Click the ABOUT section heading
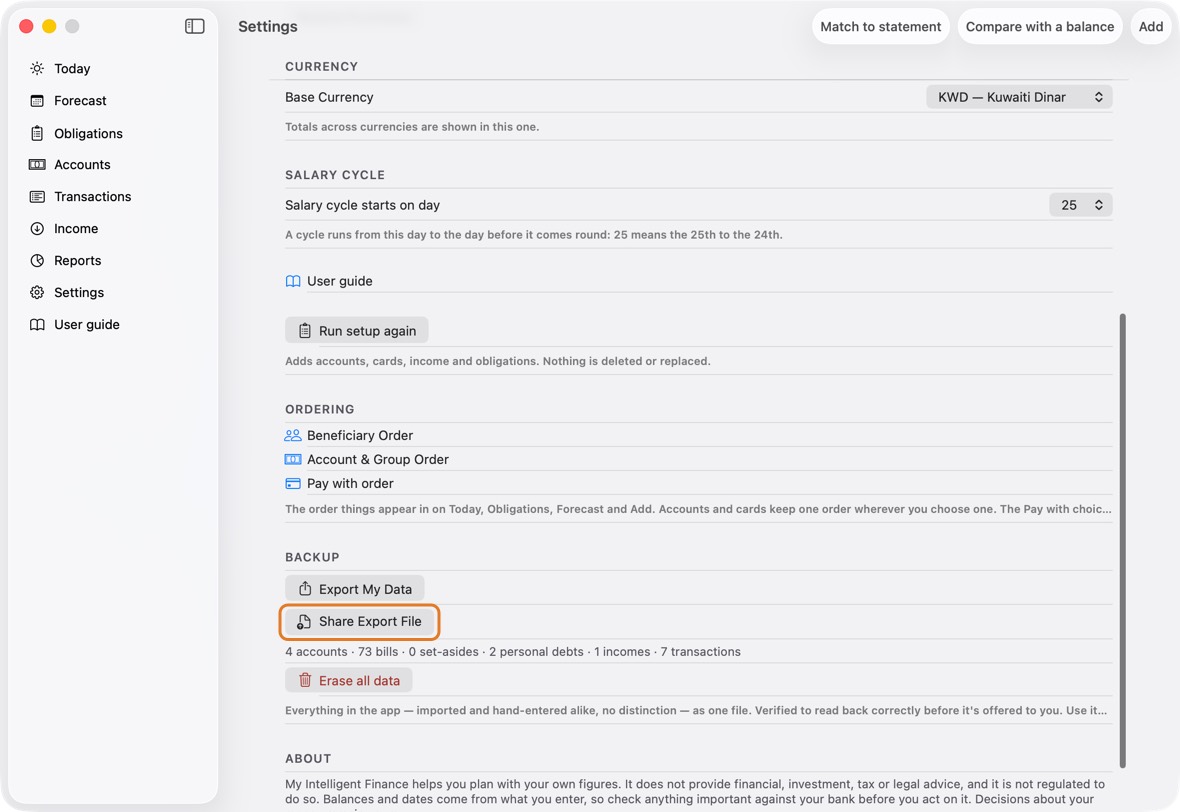Viewport: 1180px width, 812px height. tap(309, 759)
